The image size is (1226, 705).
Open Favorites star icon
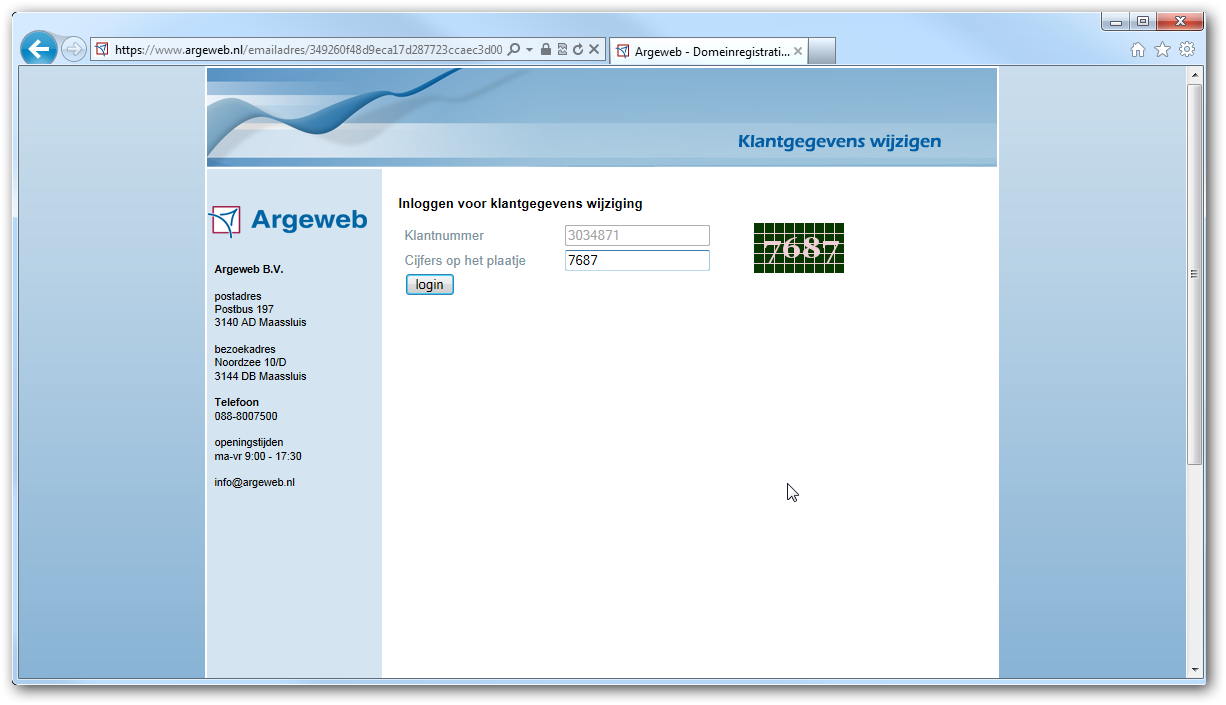tap(1162, 50)
